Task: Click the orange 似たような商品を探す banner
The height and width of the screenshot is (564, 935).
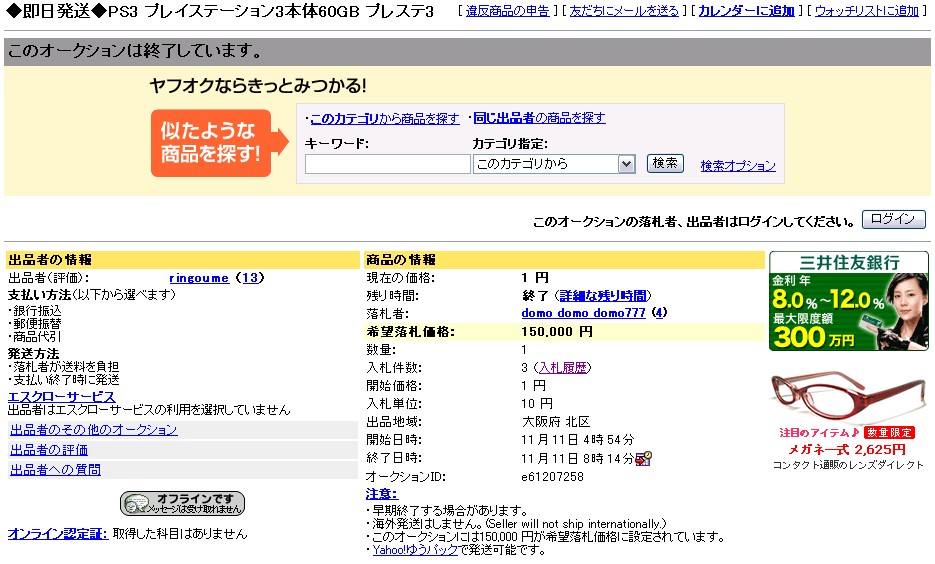Action: pyautogui.click(x=218, y=143)
